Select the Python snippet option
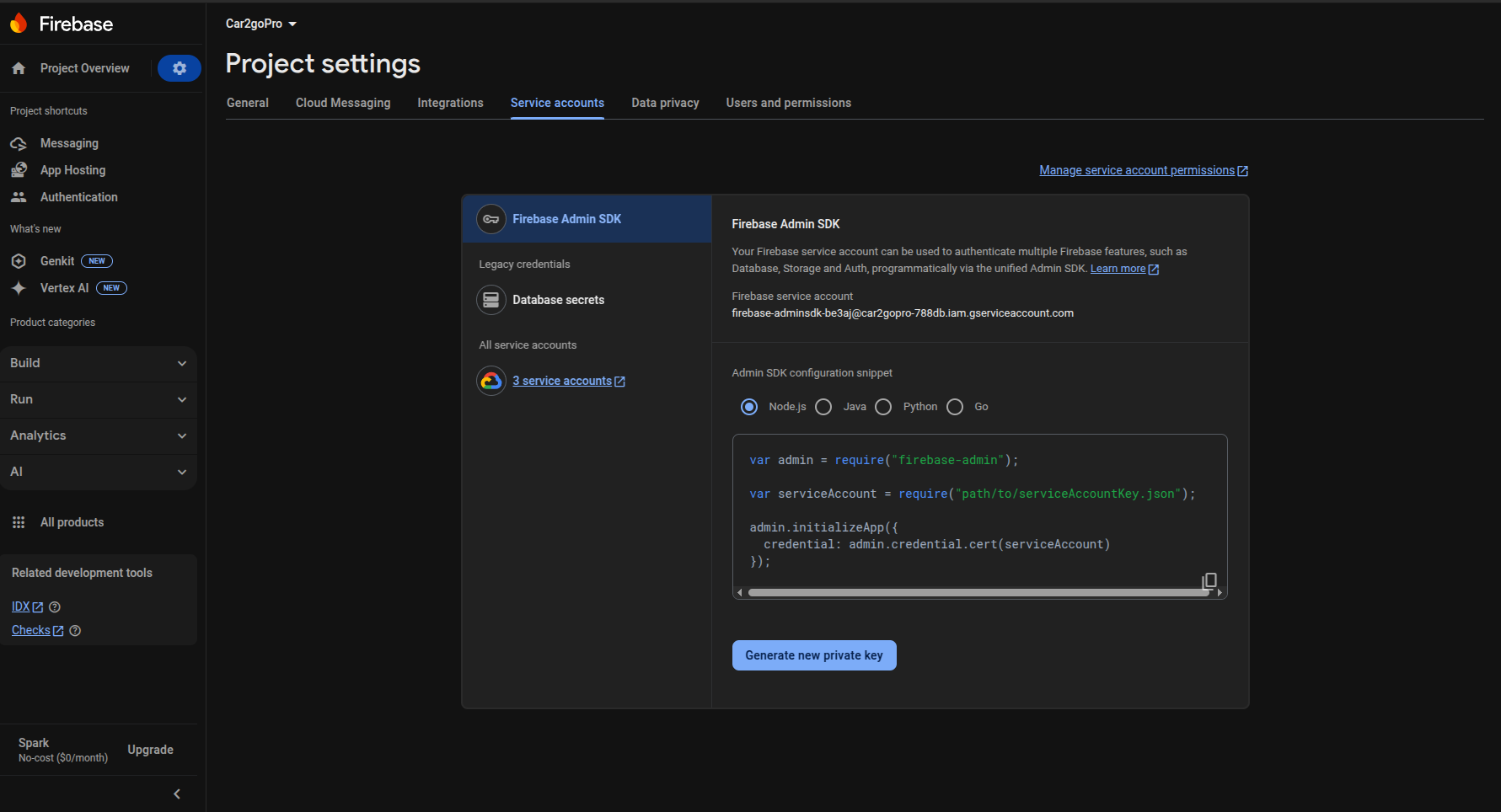The image size is (1501, 812). 883,407
